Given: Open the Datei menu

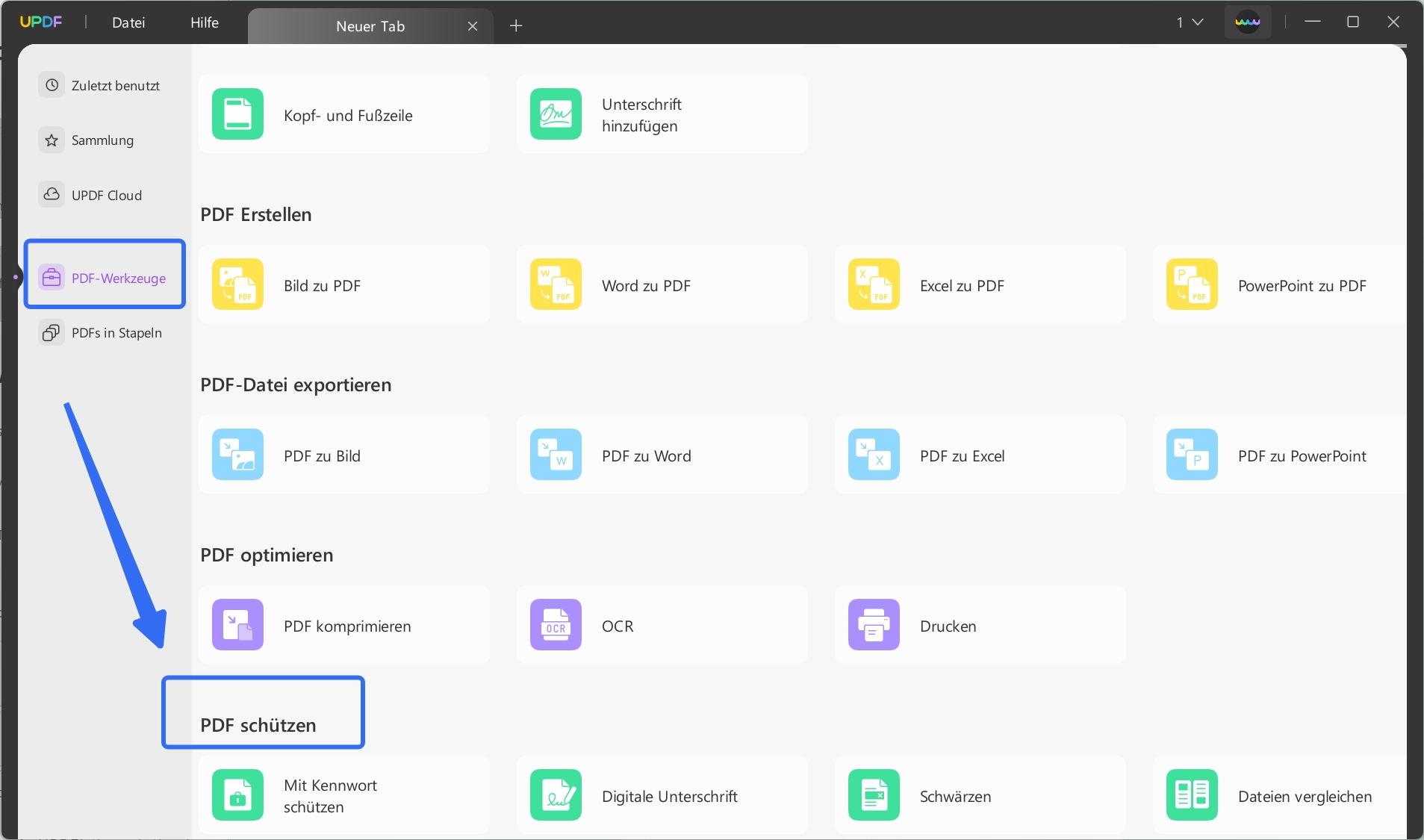Looking at the screenshot, I should (x=128, y=22).
